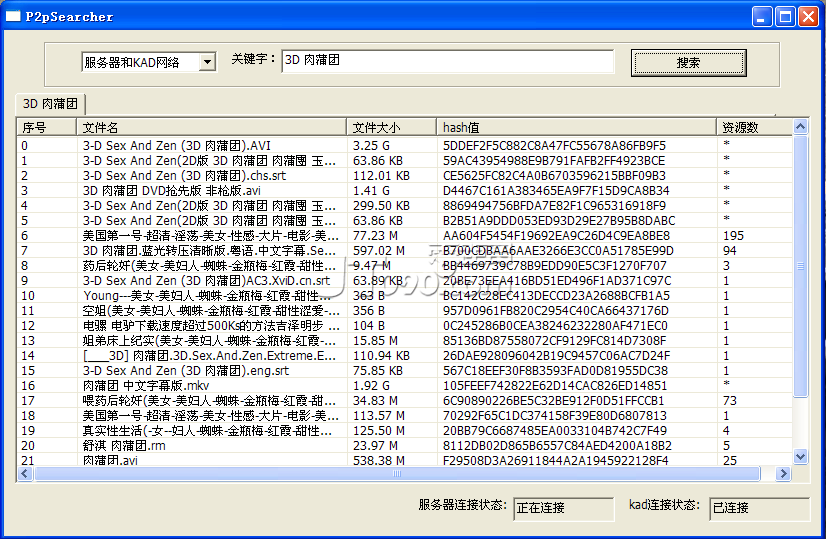Image resolution: width=826 pixels, height=539 pixels.
Task: Click into the 关键字 keyword input field
Action: [447, 61]
